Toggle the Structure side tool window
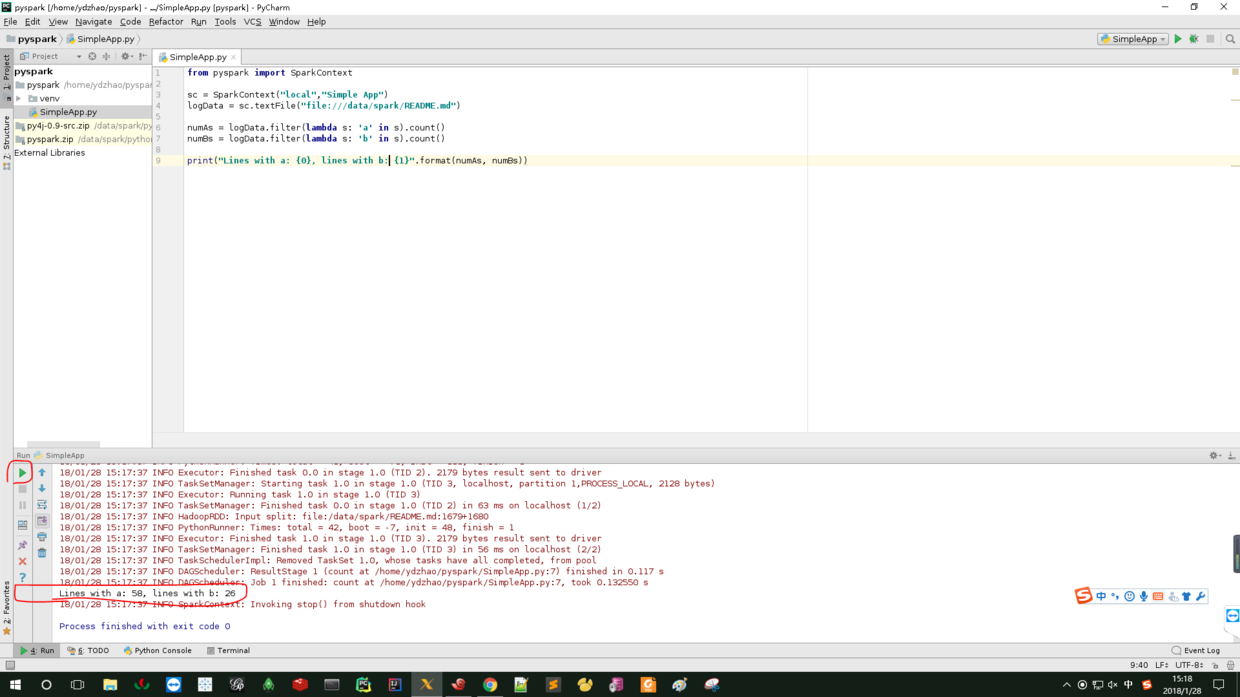Screen dimensions: 1240x697 click(x=6, y=142)
